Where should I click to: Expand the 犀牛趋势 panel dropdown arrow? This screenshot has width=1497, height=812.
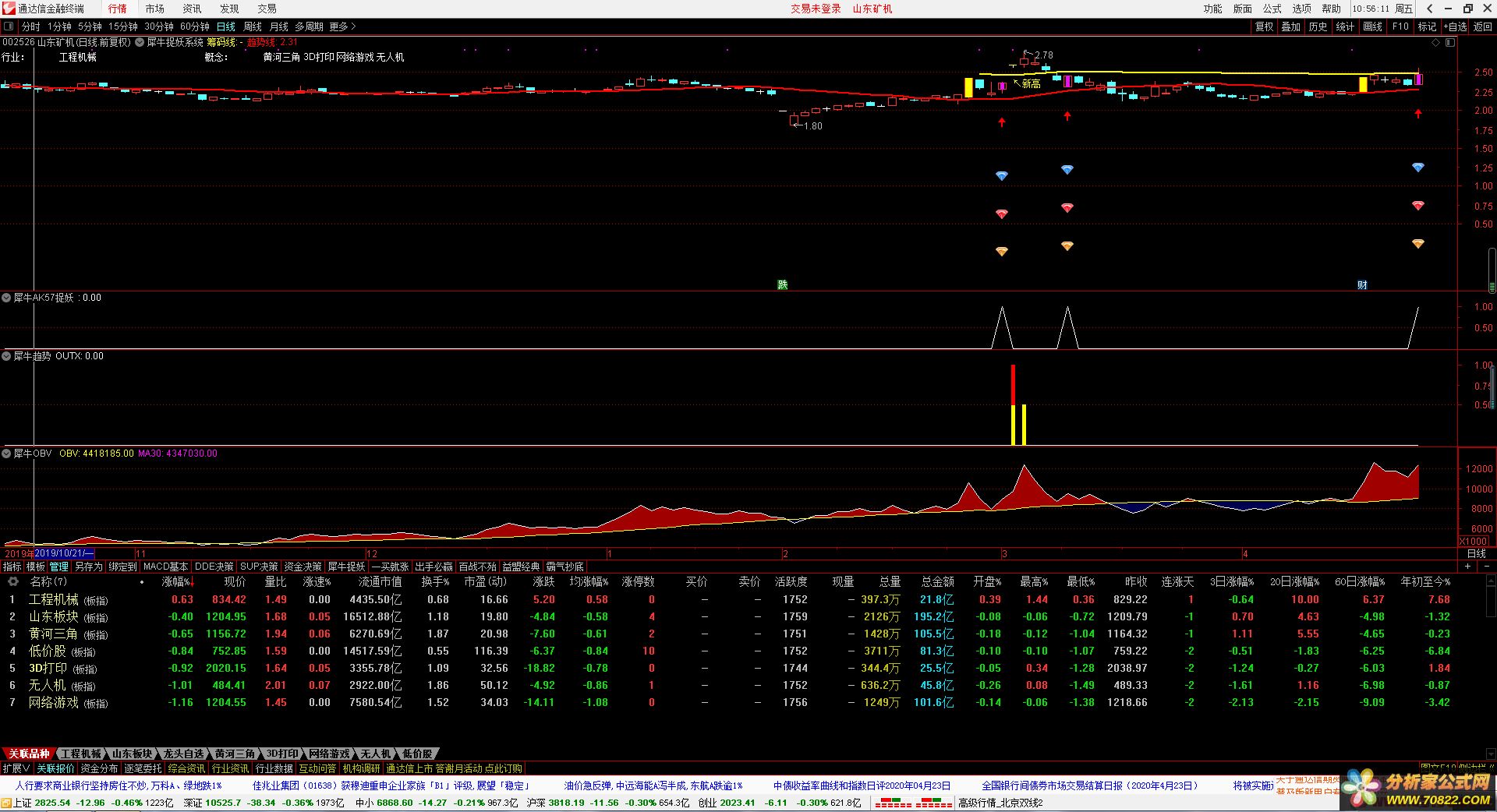[6, 356]
